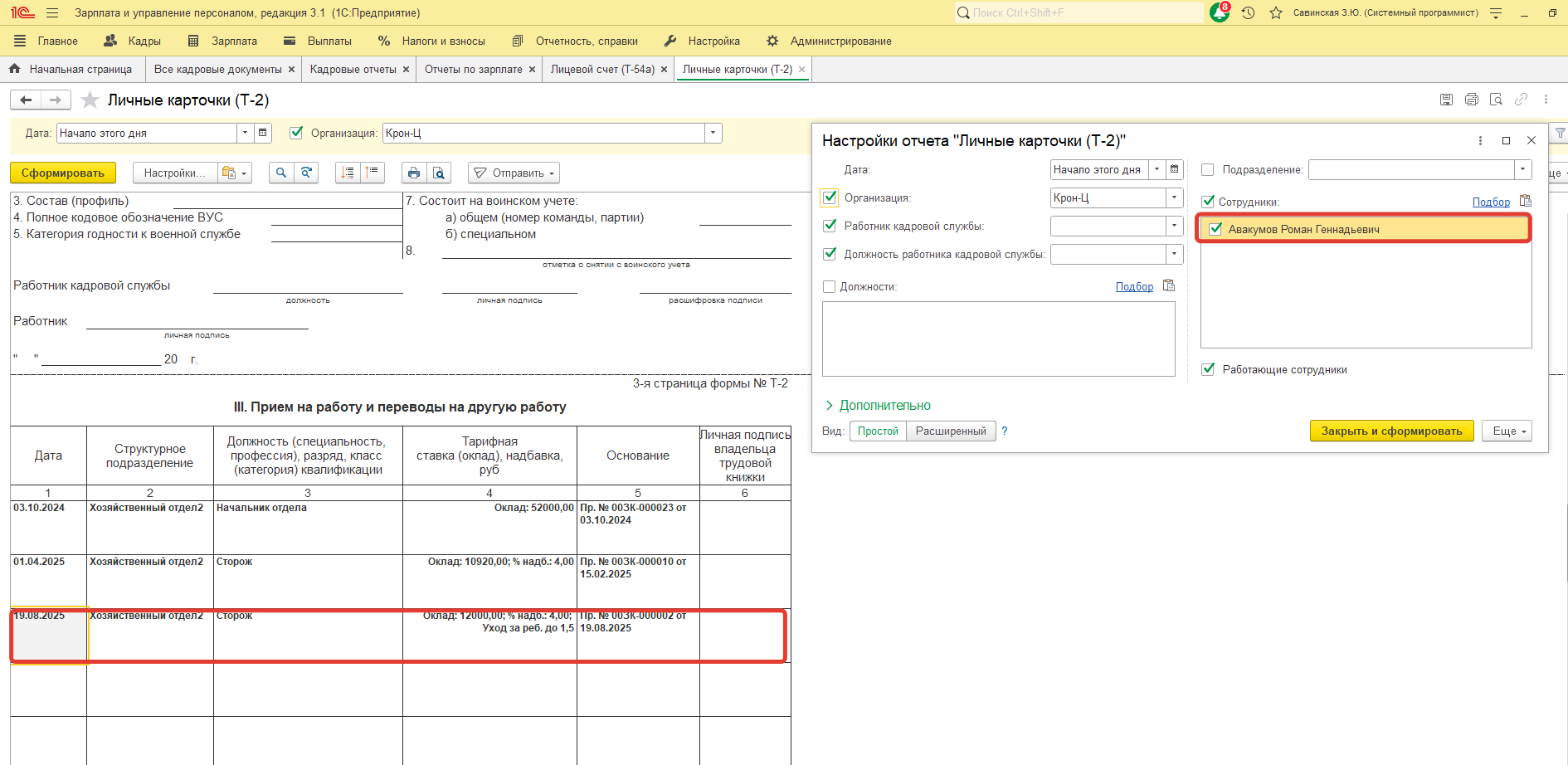Image resolution: width=1568 pixels, height=765 pixels.
Task: Open the history clock icon in title bar
Action: click(x=1248, y=12)
